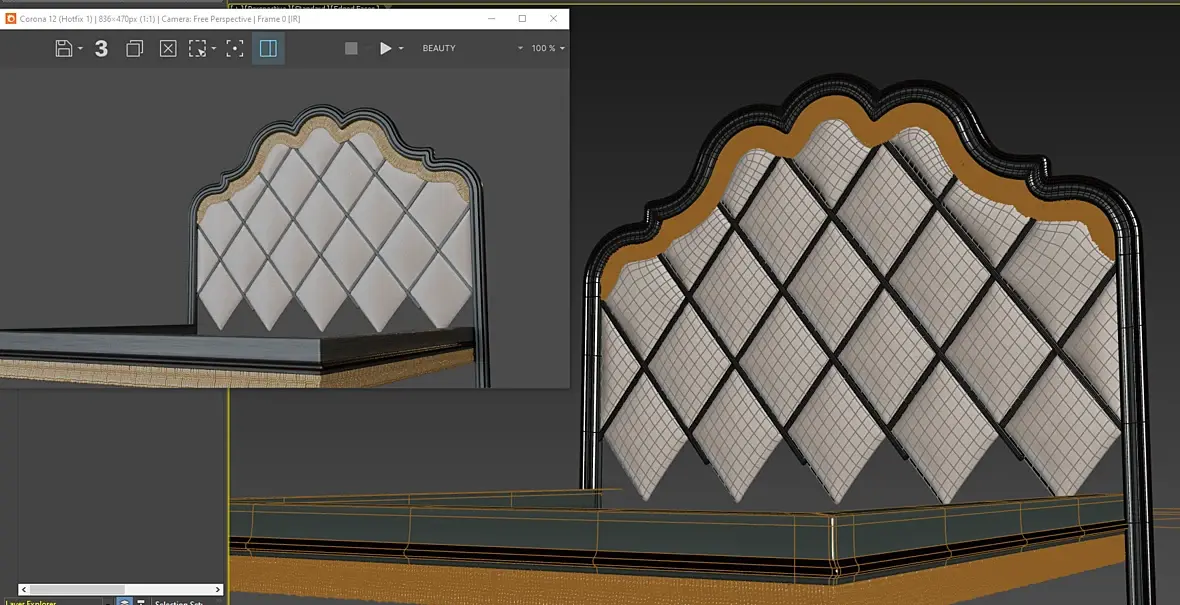Screen dimensions: 1180x605
Task: Click the focus point picker icon
Action: (235, 48)
